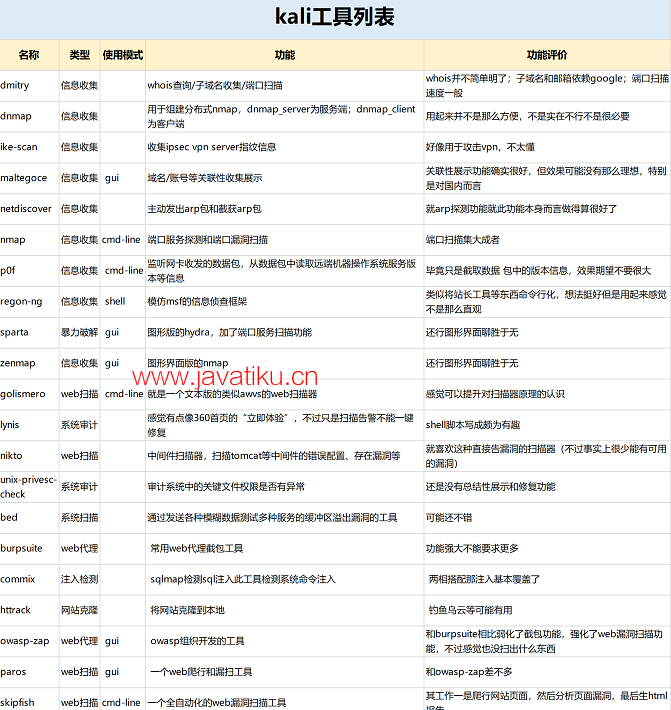Select the '使用模式' column header
The height and width of the screenshot is (710, 671).
123,55
